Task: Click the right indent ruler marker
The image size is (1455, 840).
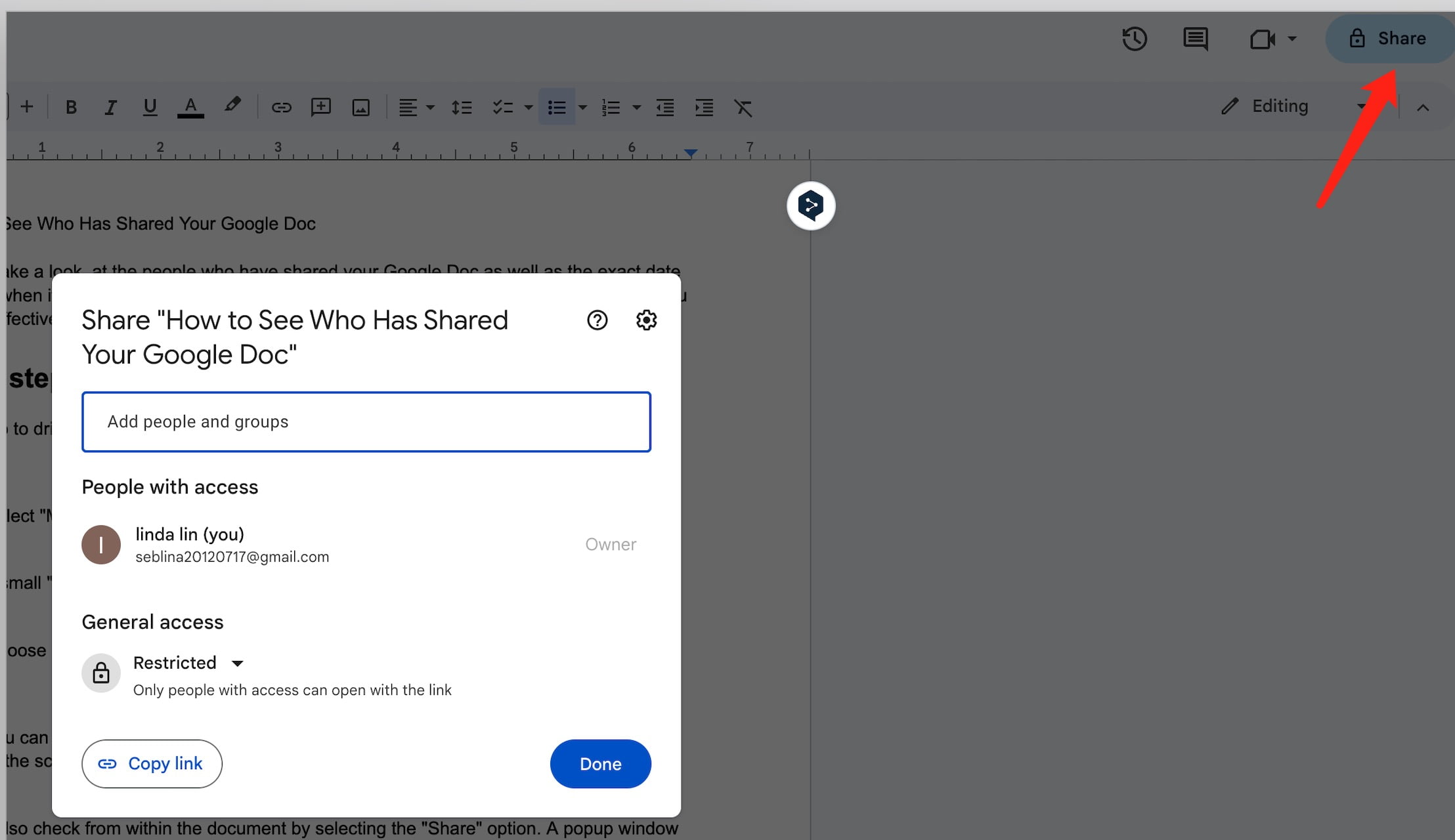Action: click(x=691, y=153)
